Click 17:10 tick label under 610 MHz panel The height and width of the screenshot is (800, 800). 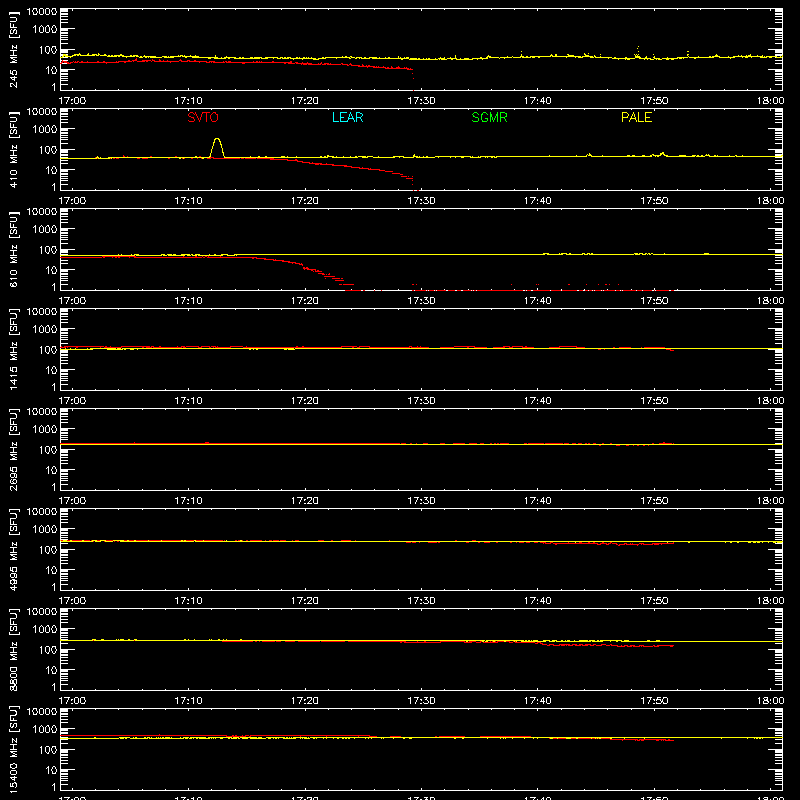click(188, 301)
